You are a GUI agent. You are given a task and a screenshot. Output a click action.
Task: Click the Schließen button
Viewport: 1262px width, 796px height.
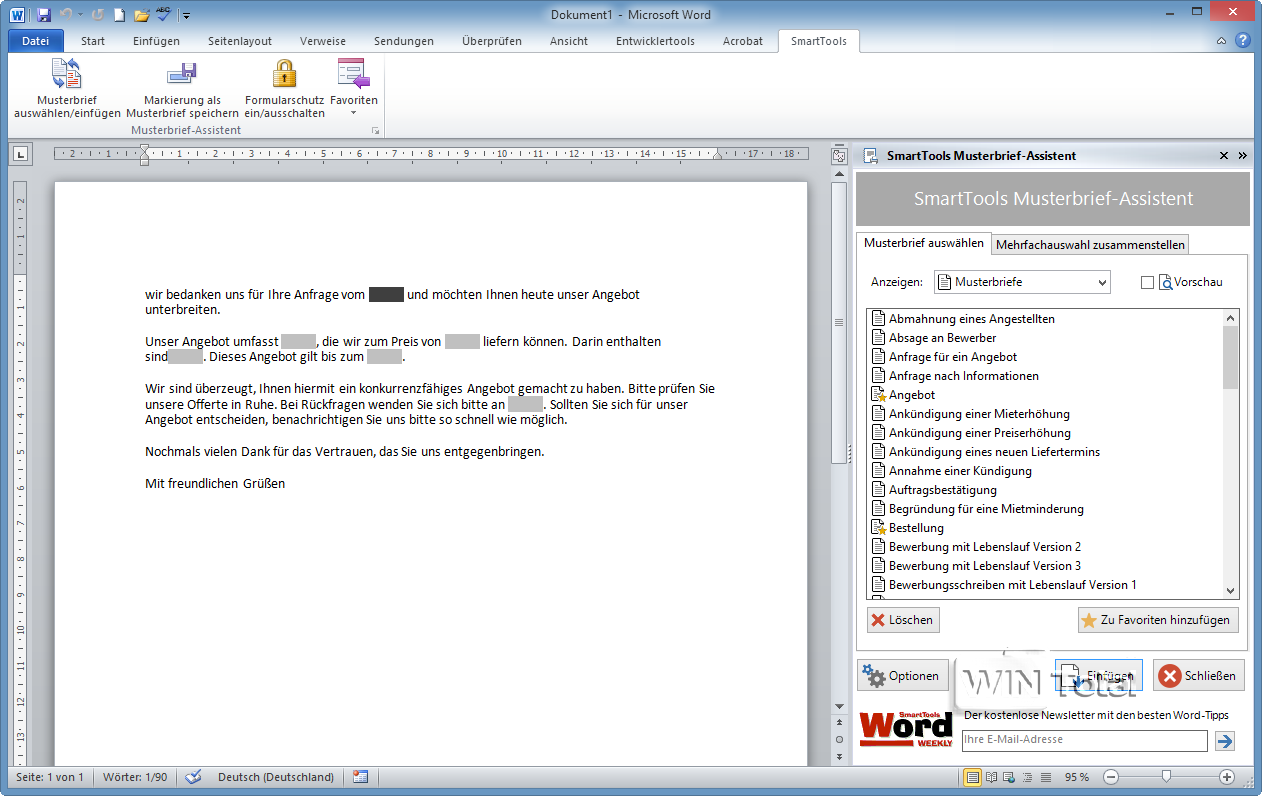1199,676
